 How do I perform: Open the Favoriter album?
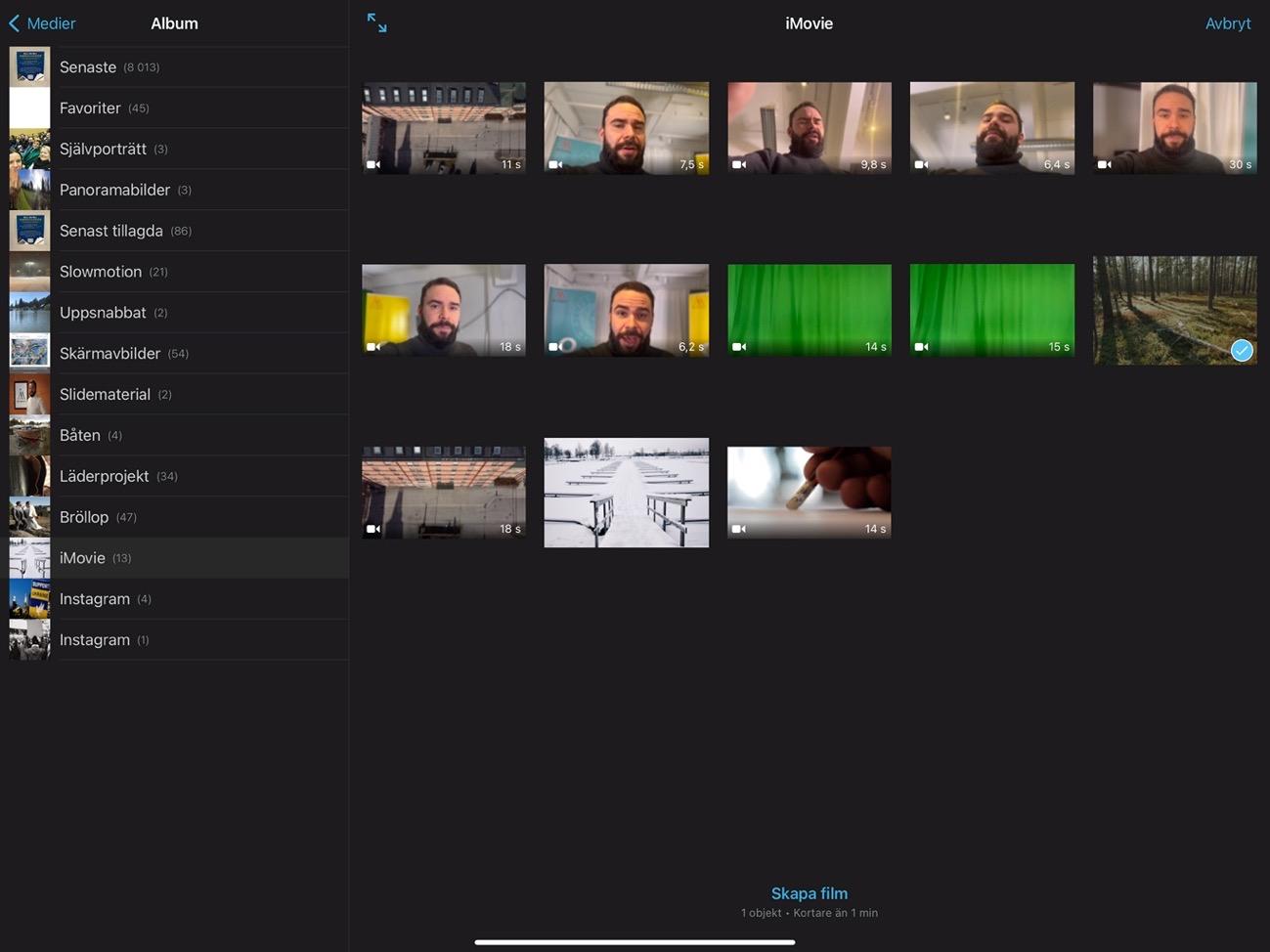point(174,108)
